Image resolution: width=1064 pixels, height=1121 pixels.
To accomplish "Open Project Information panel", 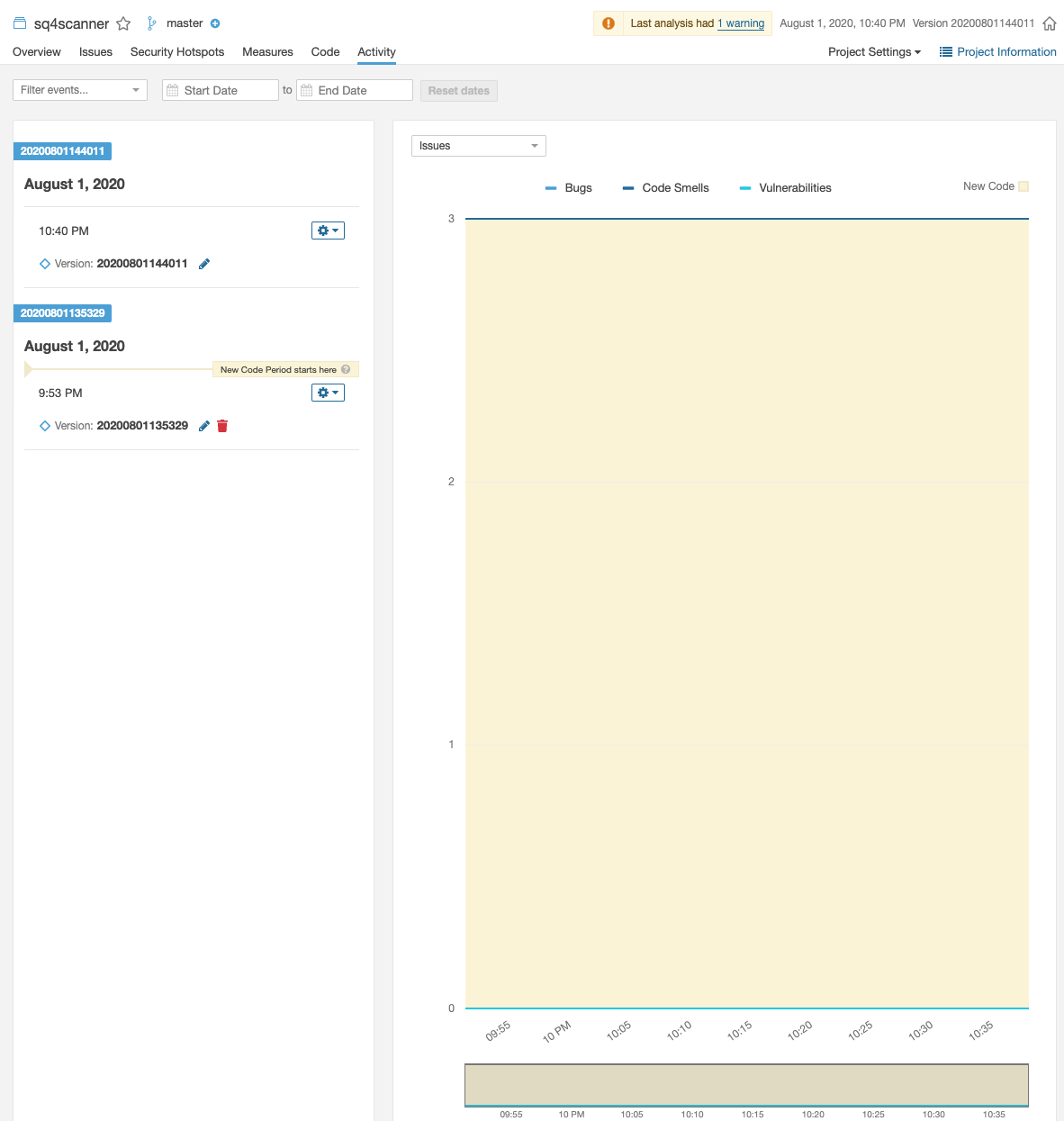I will (x=997, y=52).
